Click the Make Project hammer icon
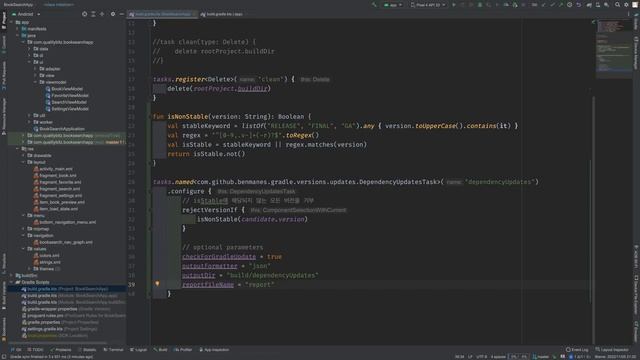 (x=374, y=5)
